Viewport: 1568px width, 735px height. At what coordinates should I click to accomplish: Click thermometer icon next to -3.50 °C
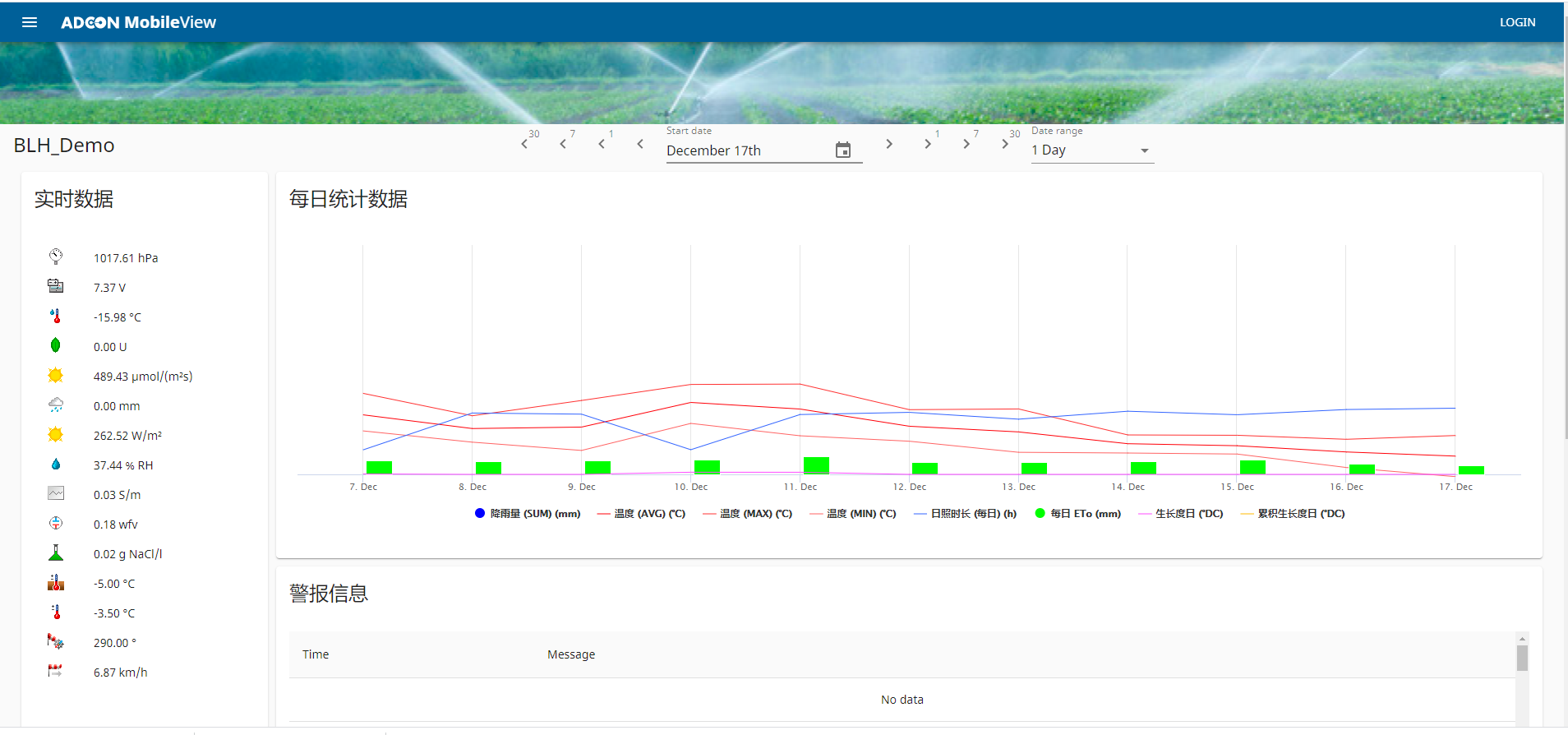pos(56,612)
